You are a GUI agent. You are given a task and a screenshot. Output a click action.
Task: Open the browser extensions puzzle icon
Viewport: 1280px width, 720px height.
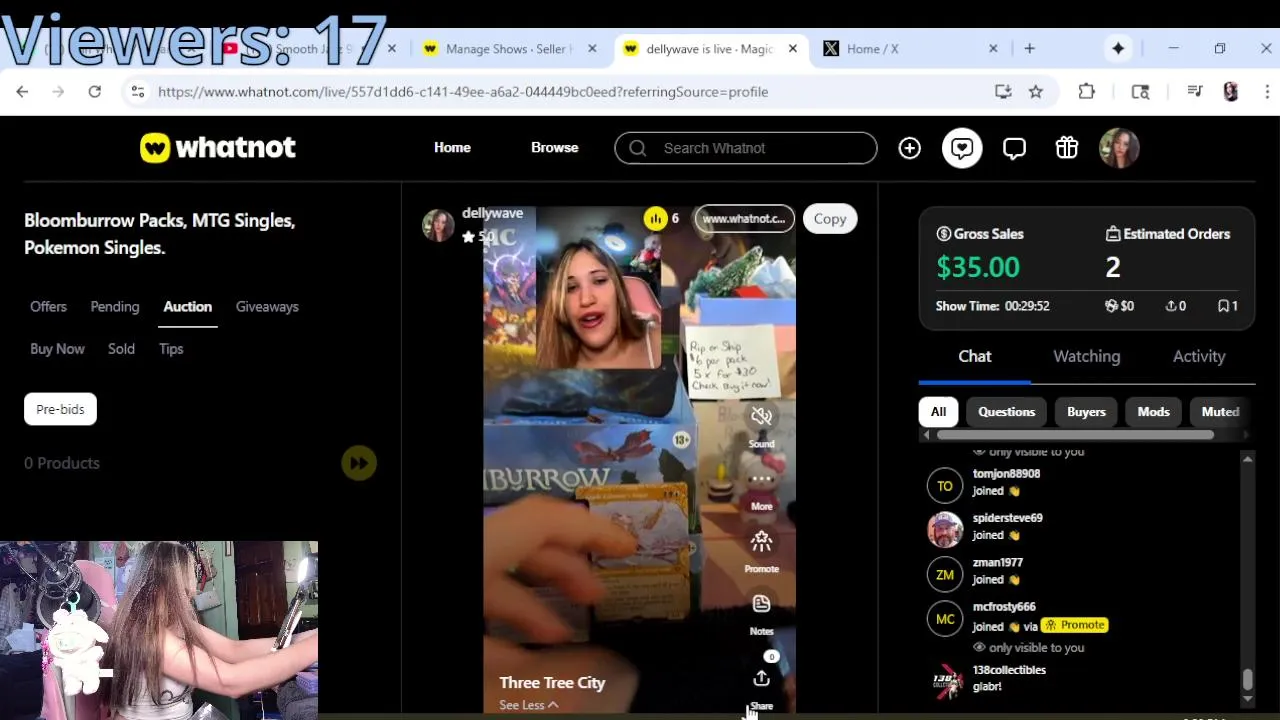click(1087, 91)
